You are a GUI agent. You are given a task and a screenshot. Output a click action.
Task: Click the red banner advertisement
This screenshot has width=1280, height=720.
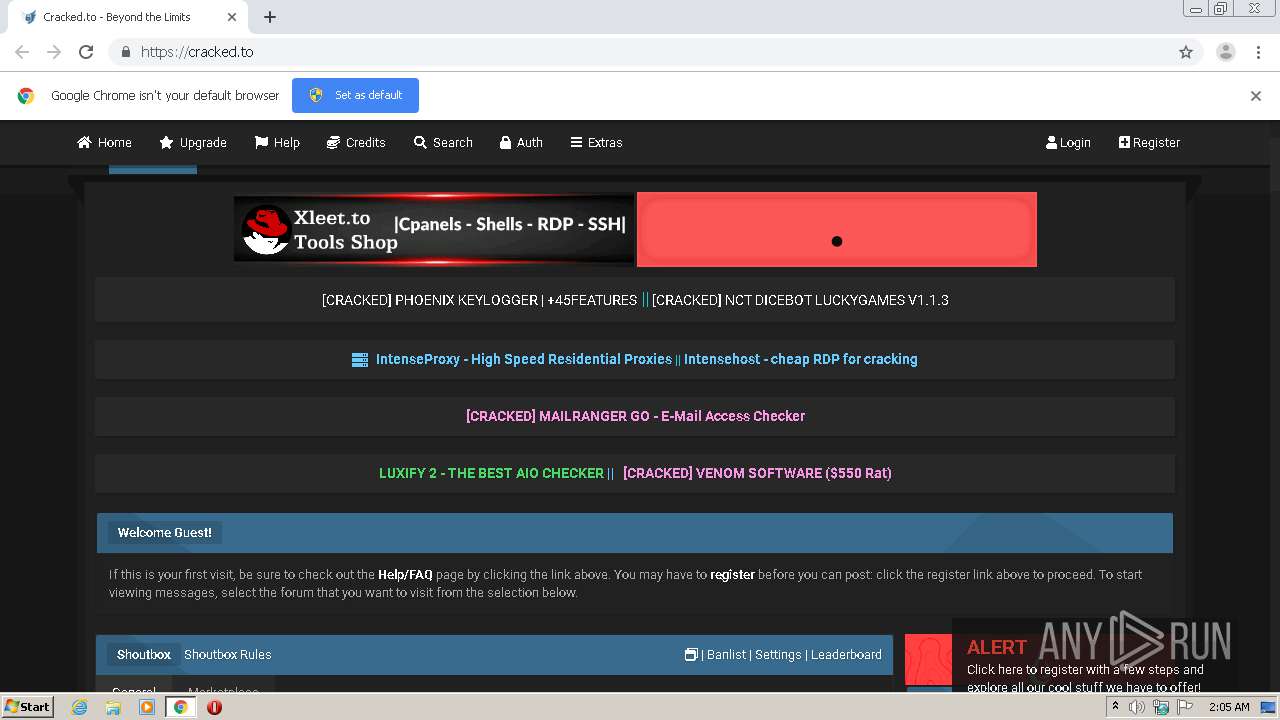837,229
